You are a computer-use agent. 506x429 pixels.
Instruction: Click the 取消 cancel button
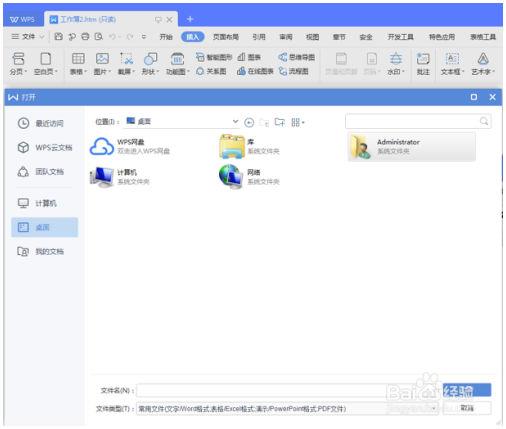tap(467, 408)
